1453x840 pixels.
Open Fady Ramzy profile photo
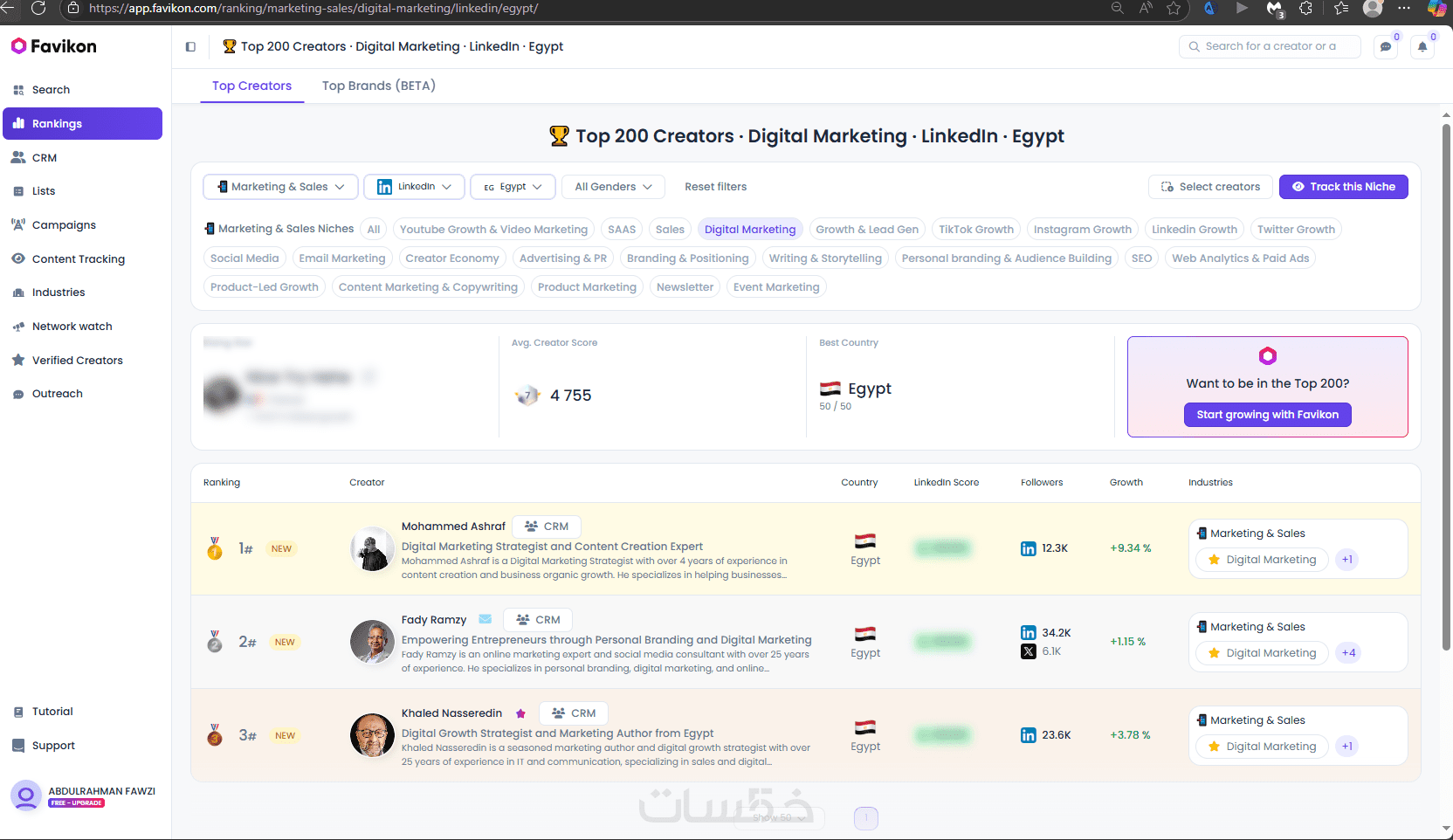(x=372, y=642)
